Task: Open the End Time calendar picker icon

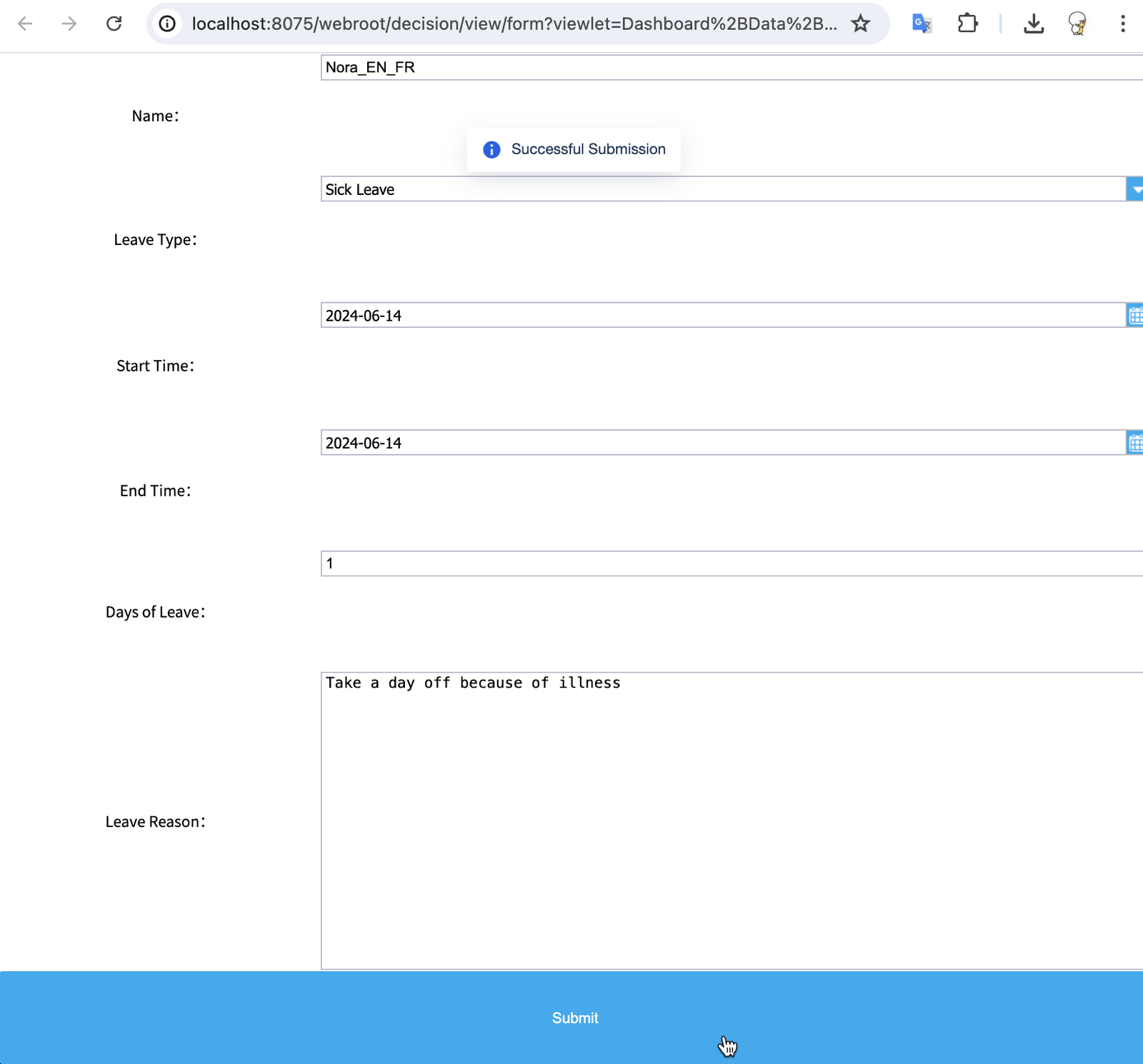Action: (1135, 443)
